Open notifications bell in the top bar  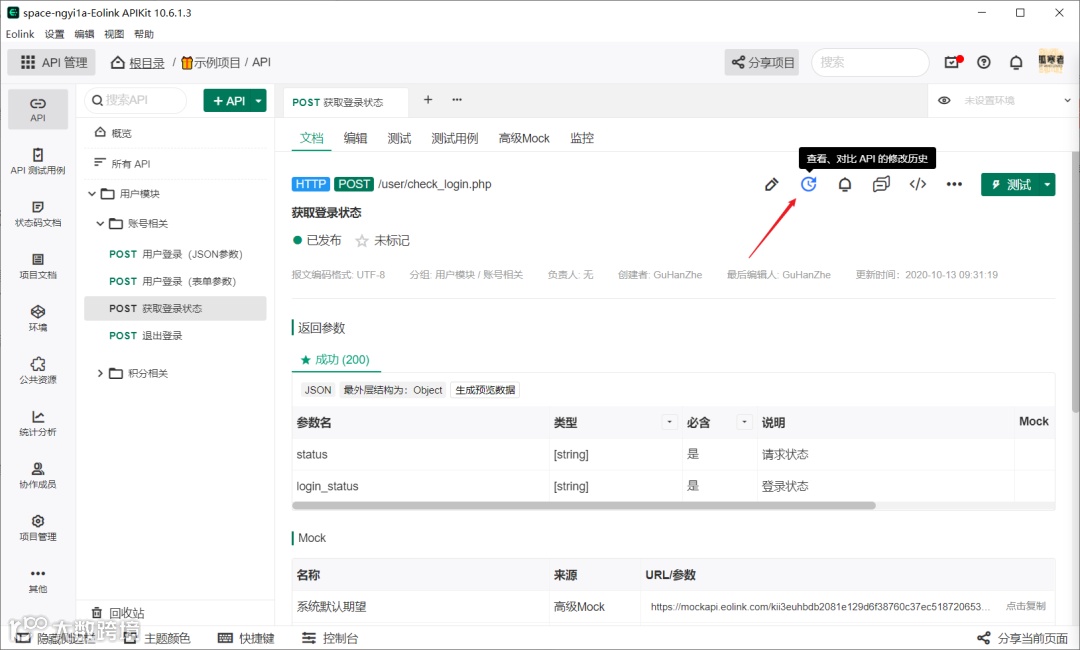[1016, 62]
